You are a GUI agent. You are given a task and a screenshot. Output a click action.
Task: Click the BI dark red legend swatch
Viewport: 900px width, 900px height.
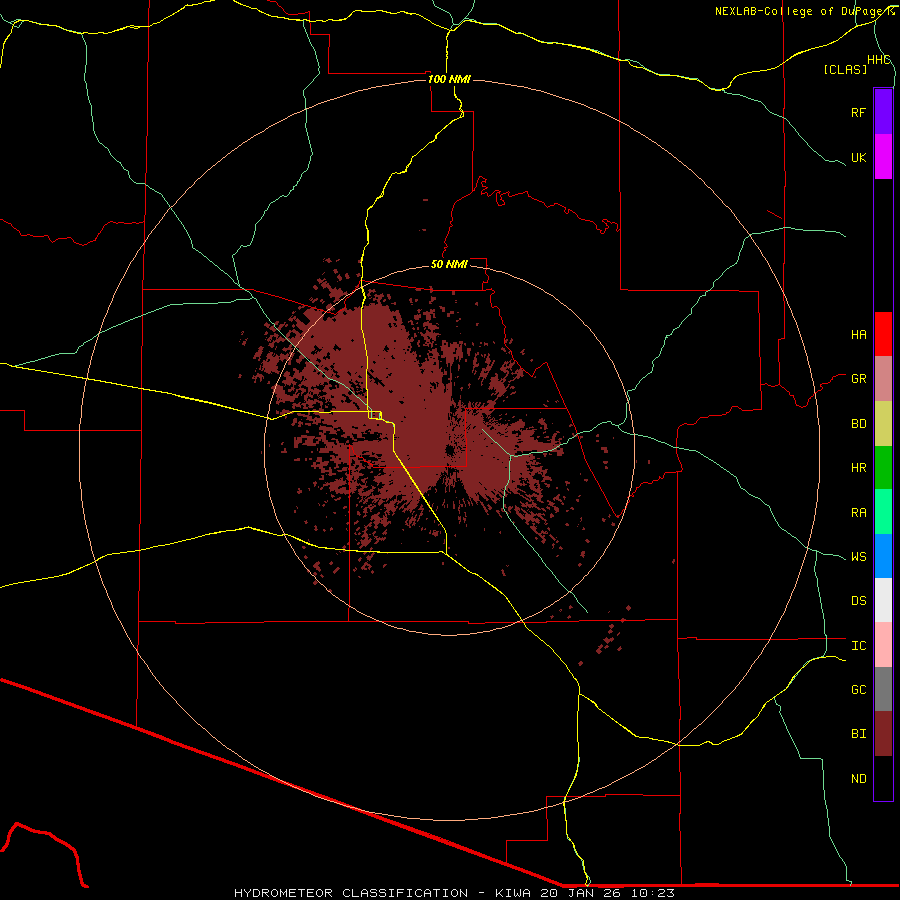point(883,734)
